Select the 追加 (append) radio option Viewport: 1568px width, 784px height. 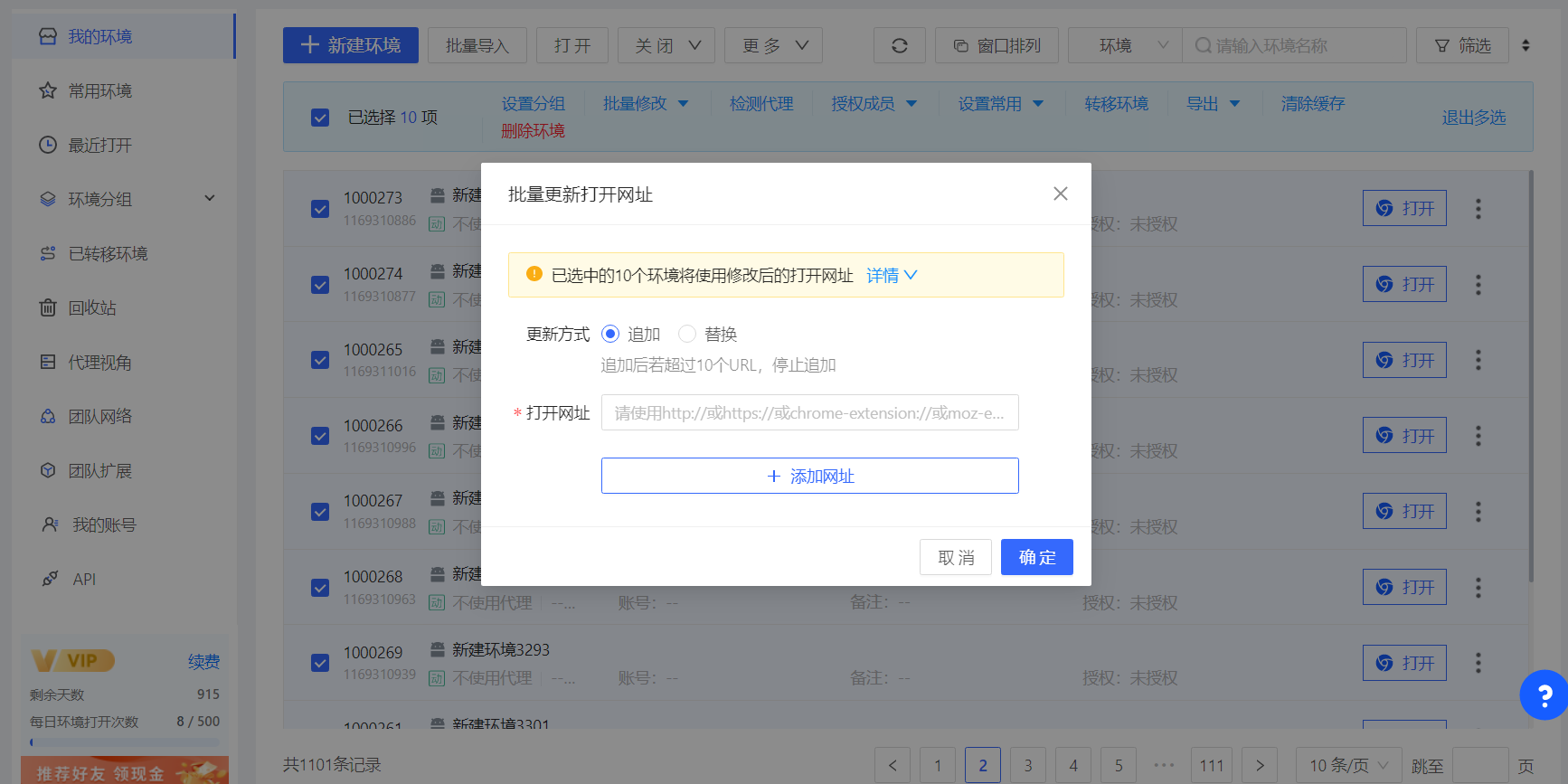(610, 335)
